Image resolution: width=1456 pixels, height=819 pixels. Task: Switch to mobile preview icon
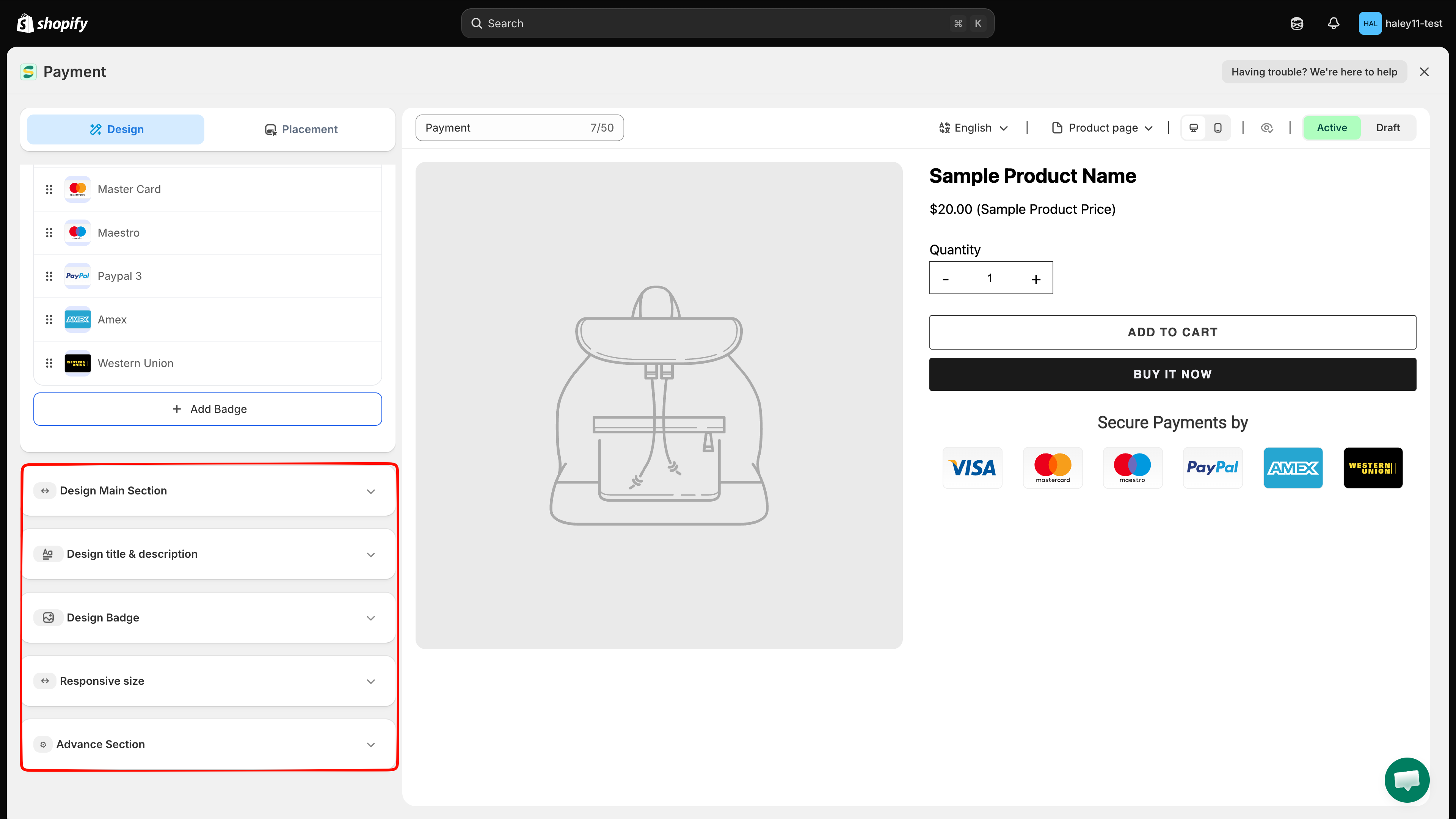tap(1218, 128)
